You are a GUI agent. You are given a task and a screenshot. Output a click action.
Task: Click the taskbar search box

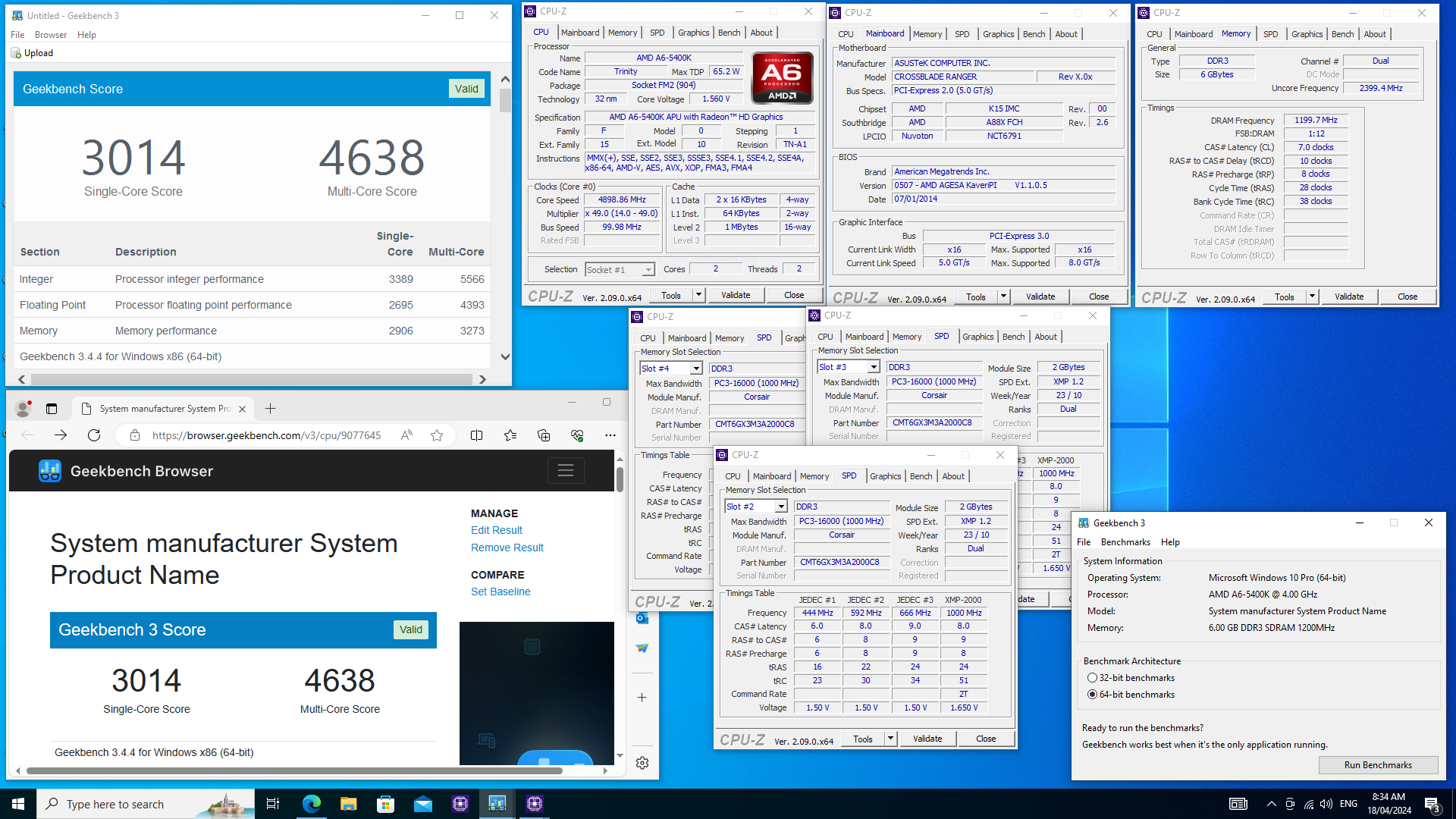point(146,804)
